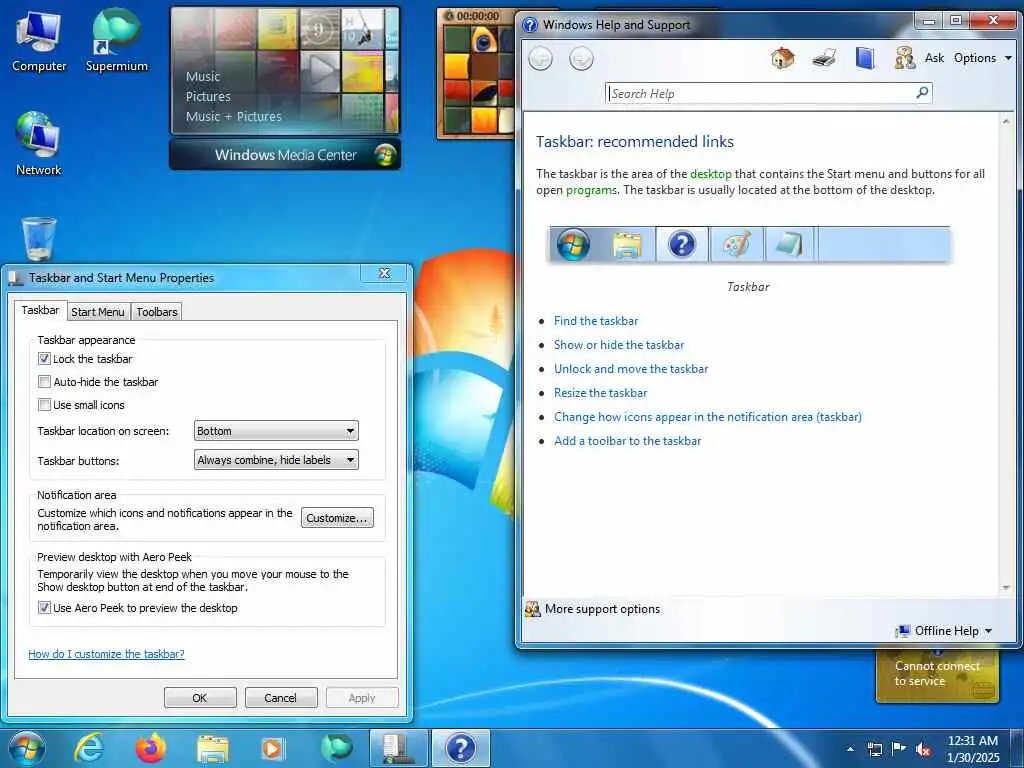Switch to the Start Menu tab
Screen dimensions: 1024x768
(x=98, y=312)
